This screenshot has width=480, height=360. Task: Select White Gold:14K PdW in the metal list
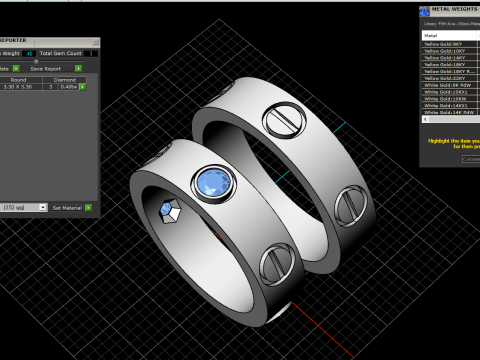point(450,112)
